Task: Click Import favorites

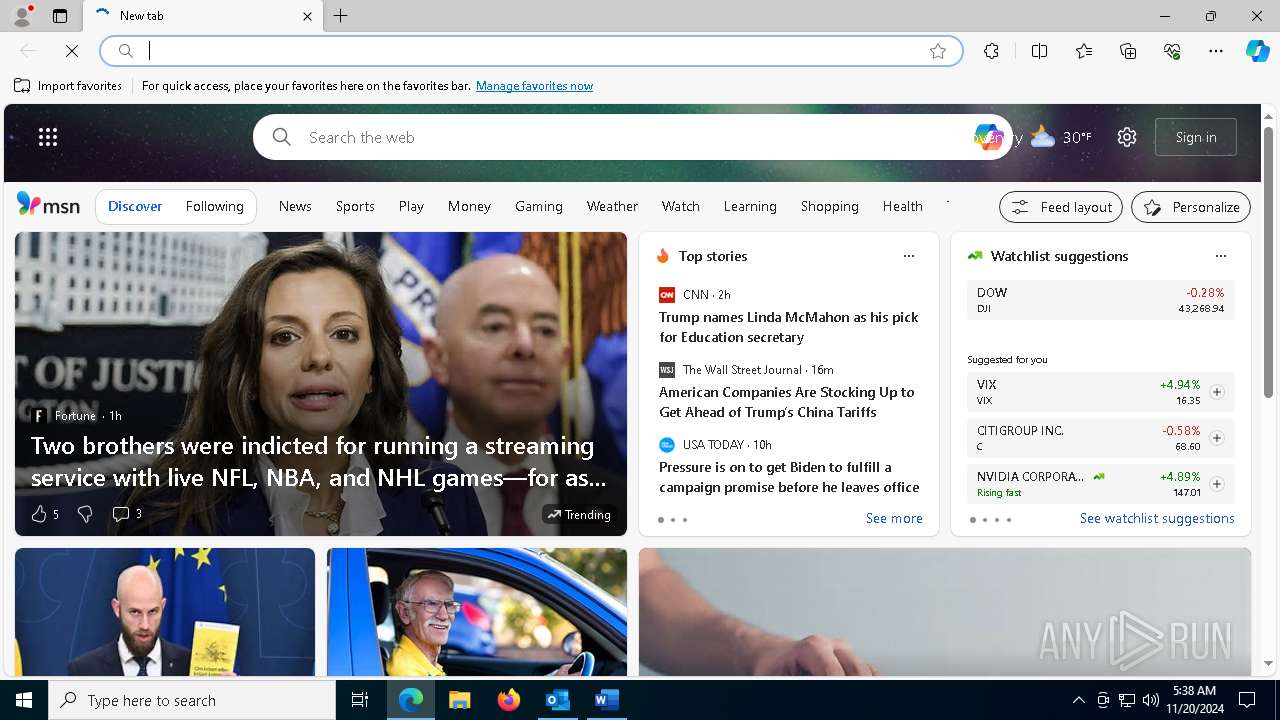Action: 68,86
